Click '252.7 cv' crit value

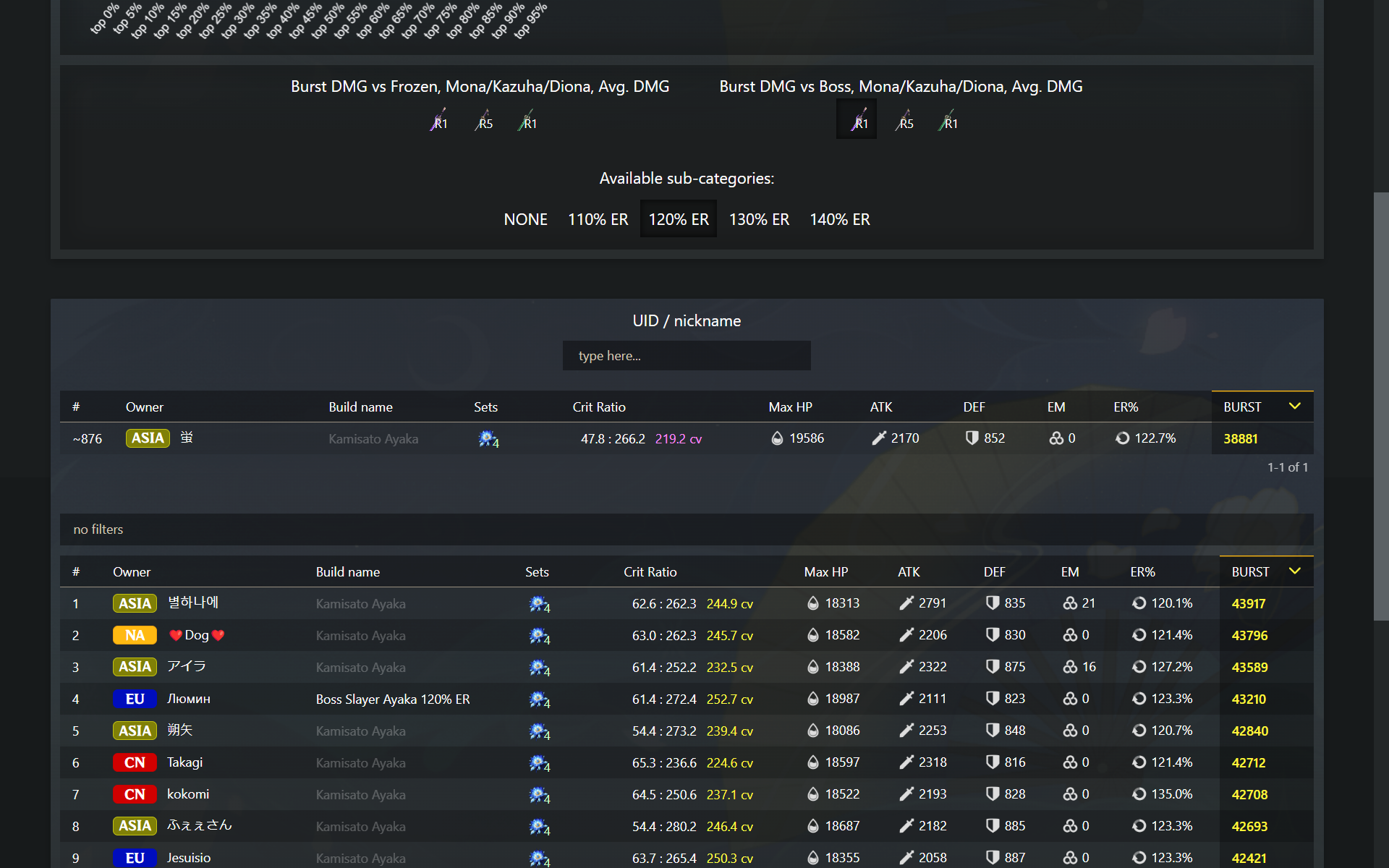tap(730, 699)
